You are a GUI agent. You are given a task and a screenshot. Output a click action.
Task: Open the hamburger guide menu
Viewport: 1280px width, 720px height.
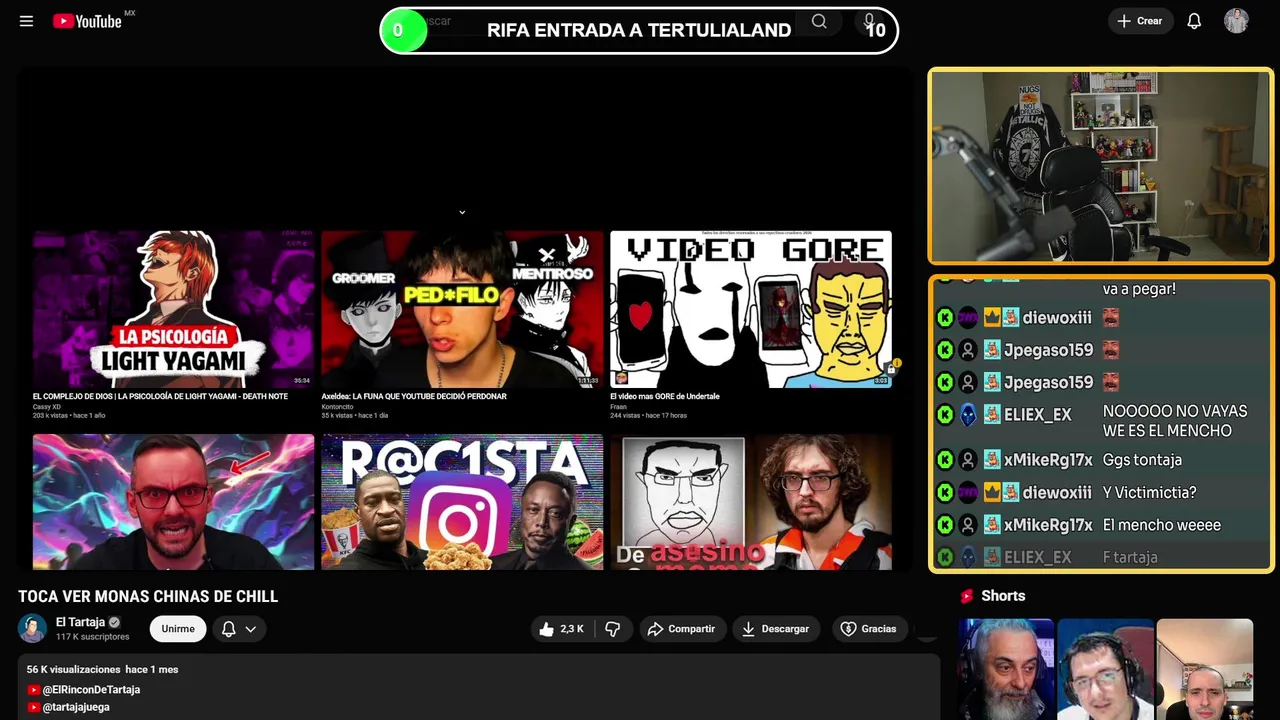pos(26,21)
